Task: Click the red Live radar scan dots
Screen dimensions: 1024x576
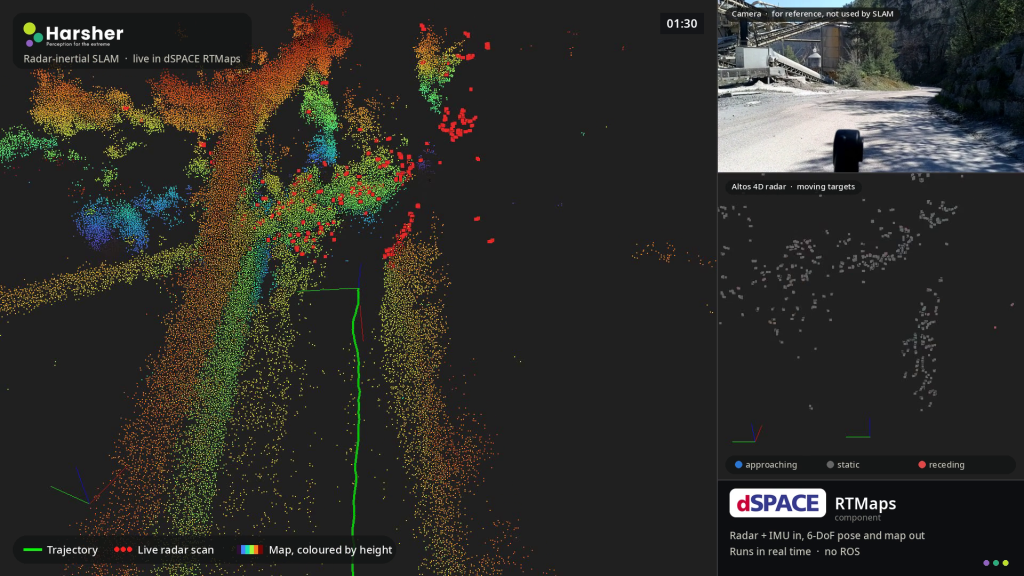Action: 123,550
